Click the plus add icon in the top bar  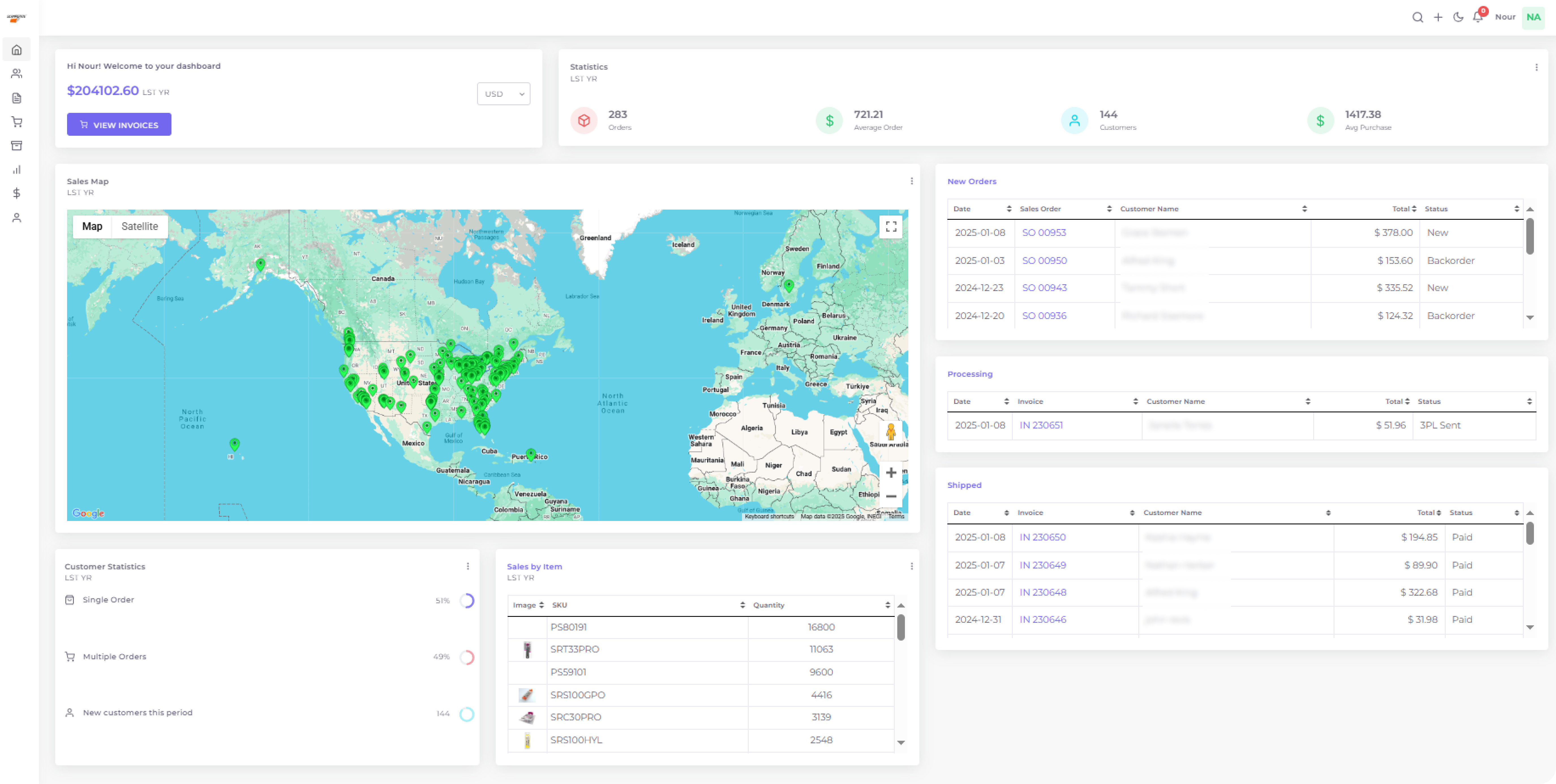coord(1438,17)
